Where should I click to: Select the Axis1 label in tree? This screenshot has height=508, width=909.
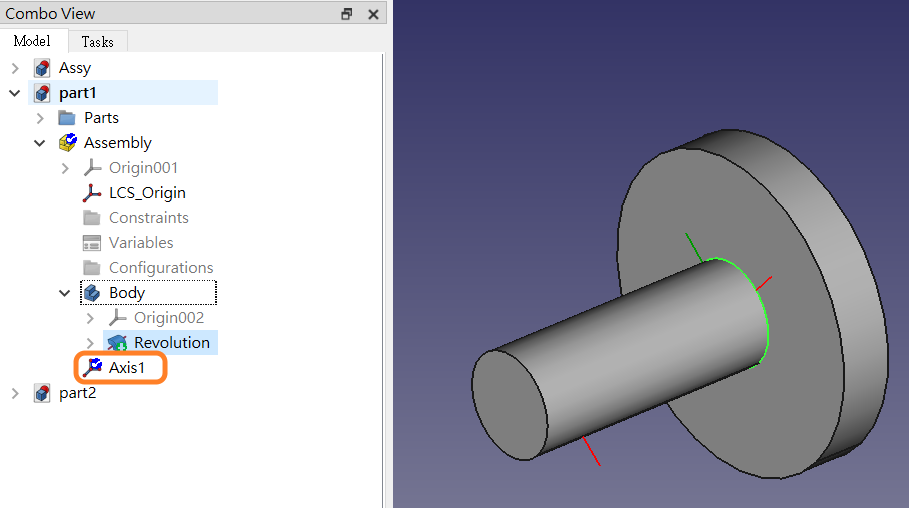tap(127, 368)
